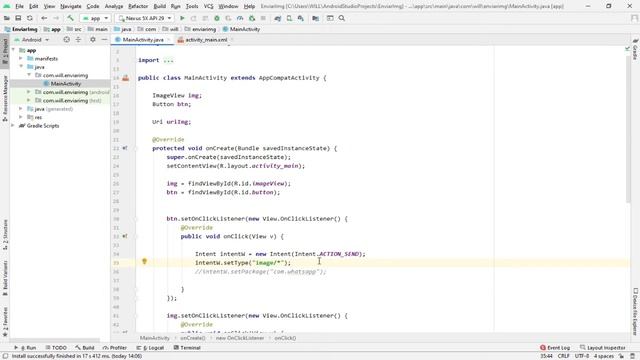The height and width of the screenshot is (360, 640).
Task: Expand the java (generated) folder
Action: tap(21, 109)
